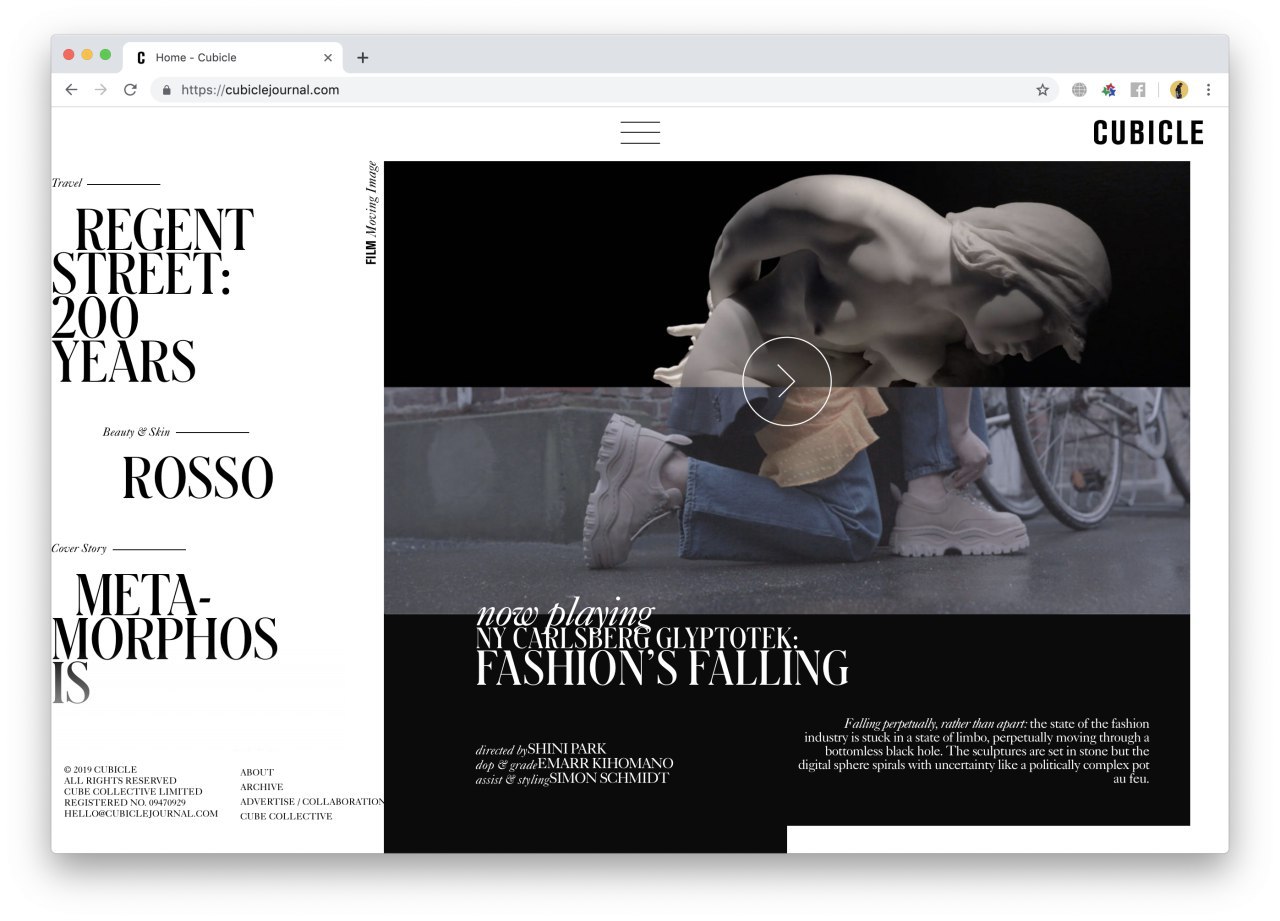The height and width of the screenshot is (921, 1280).
Task: Bookmark this page with the star icon
Action: point(1042,90)
